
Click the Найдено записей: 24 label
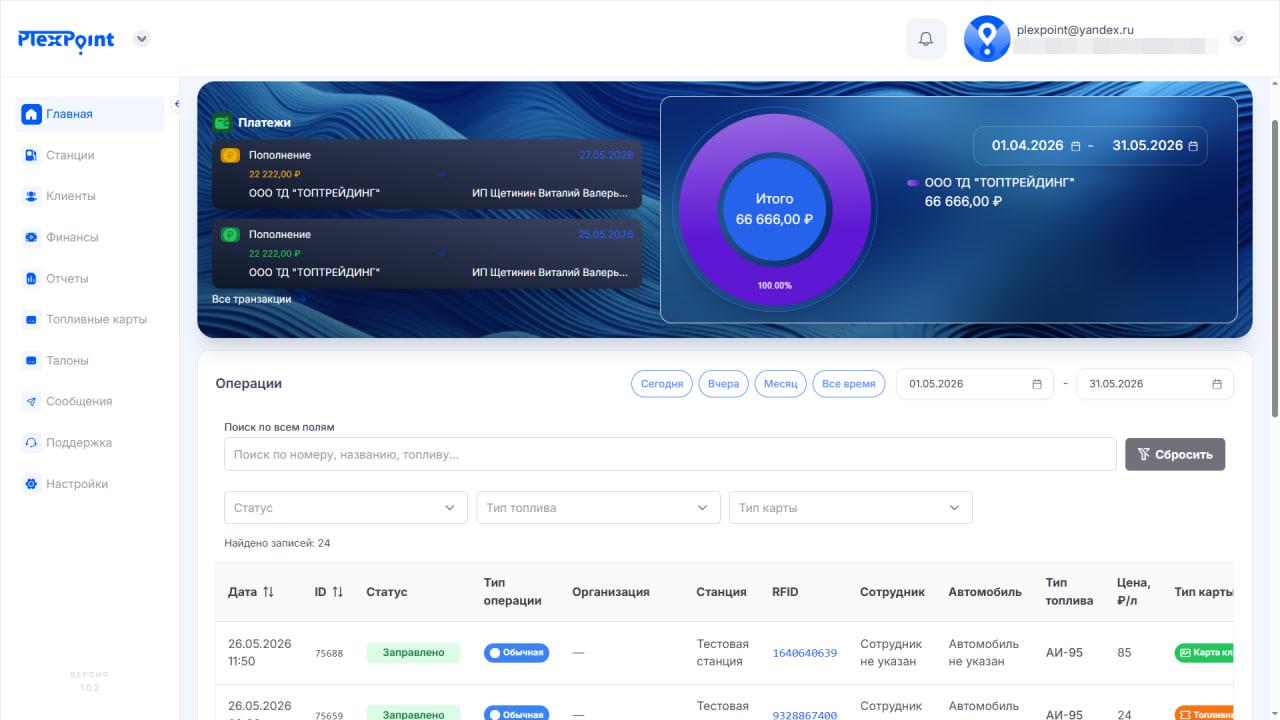277,543
